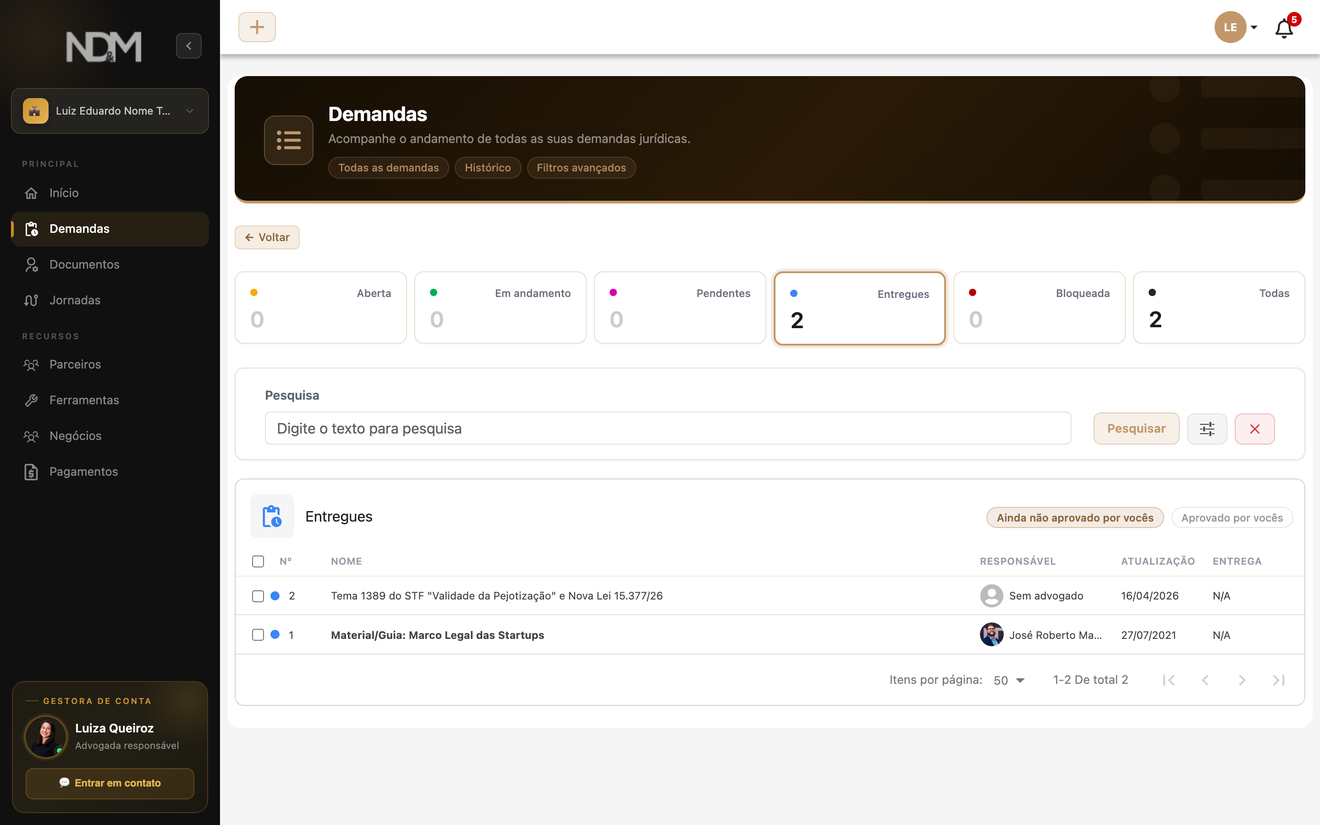
Task: Expand the user menu caret next to LE
Action: click(1254, 28)
